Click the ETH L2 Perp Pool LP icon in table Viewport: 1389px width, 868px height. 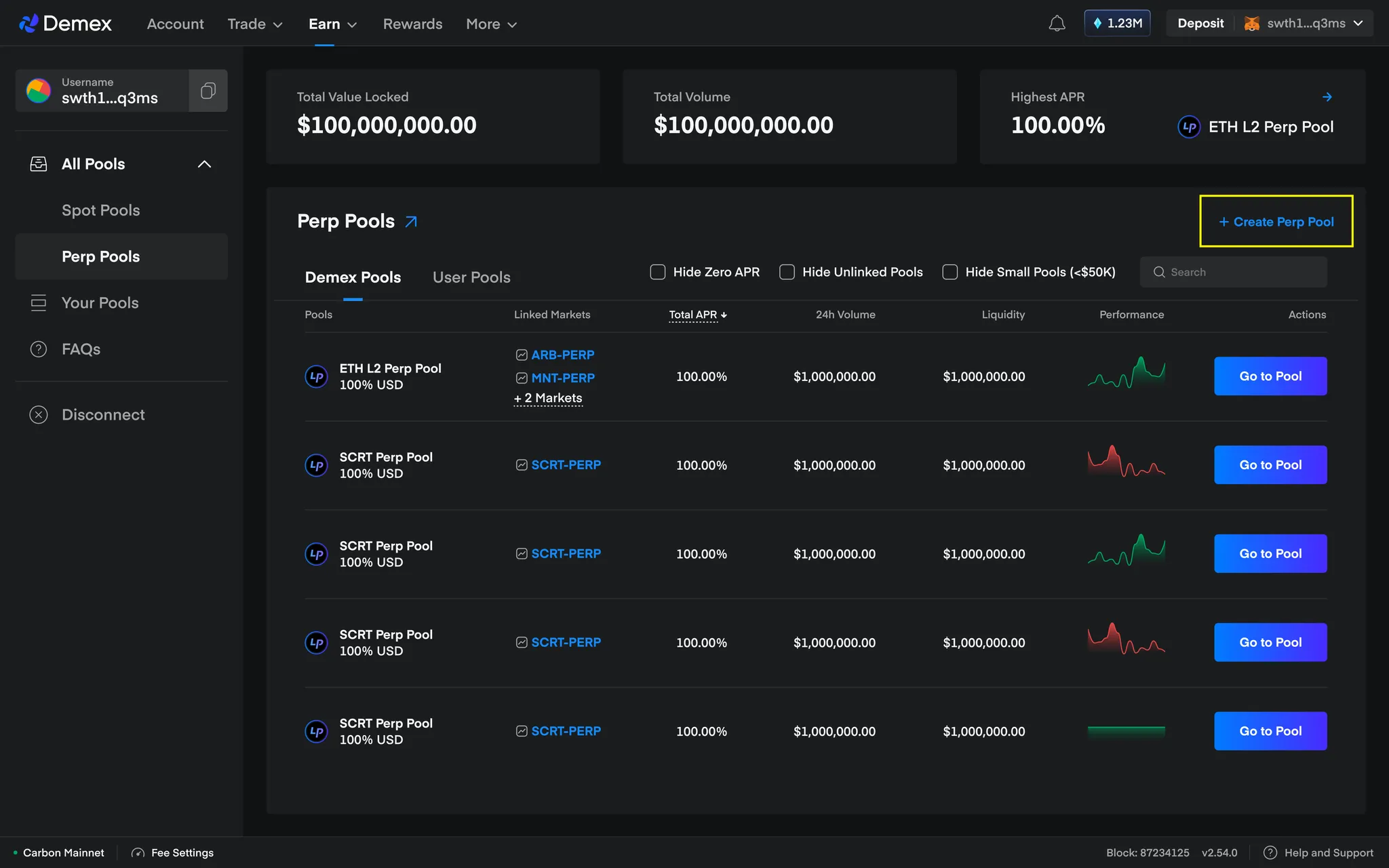316,376
